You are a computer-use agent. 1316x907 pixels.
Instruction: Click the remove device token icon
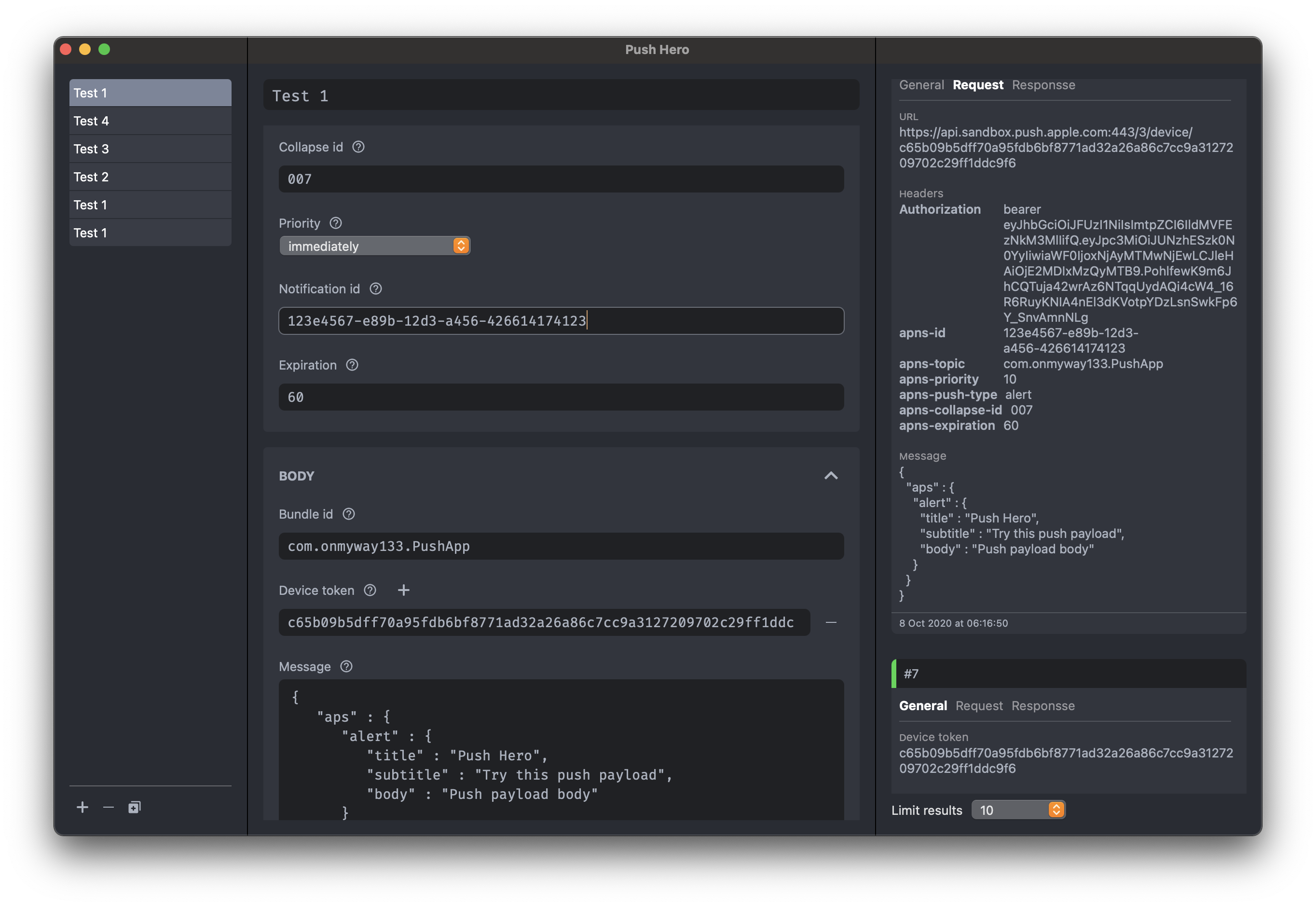pos(831,623)
